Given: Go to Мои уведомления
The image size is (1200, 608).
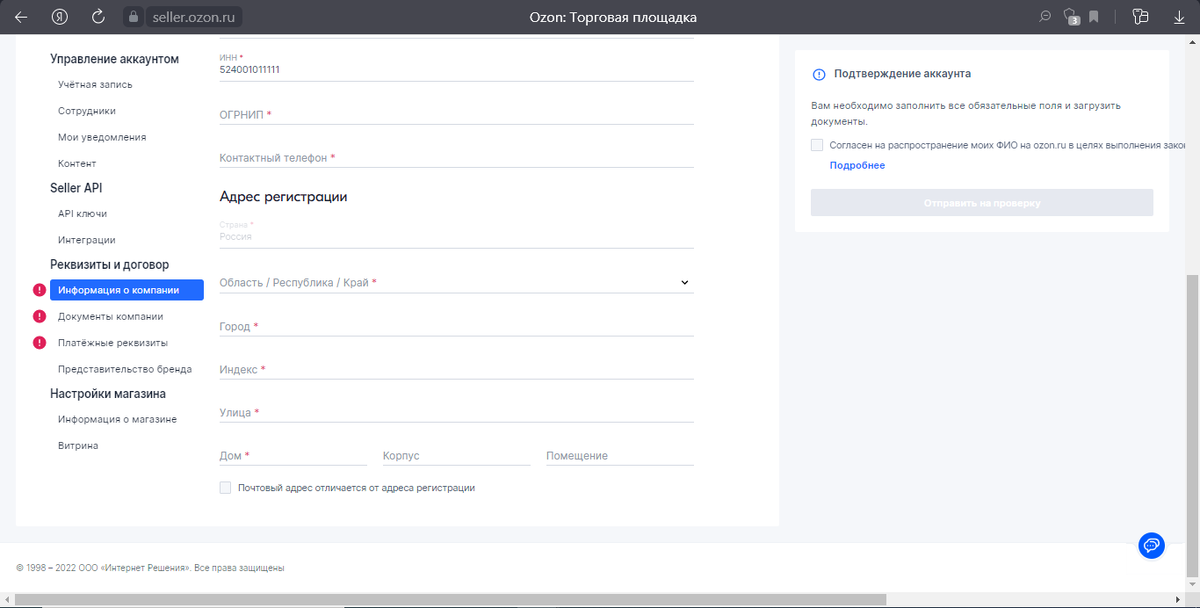Looking at the screenshot, I should coord(102,137).
